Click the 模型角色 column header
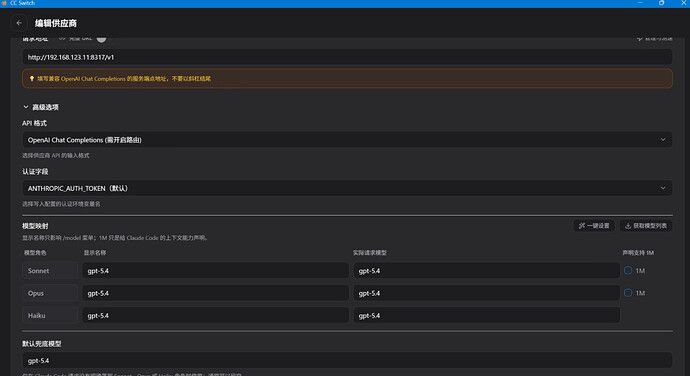This screenshot has height=376, width=690. point(35,253)
